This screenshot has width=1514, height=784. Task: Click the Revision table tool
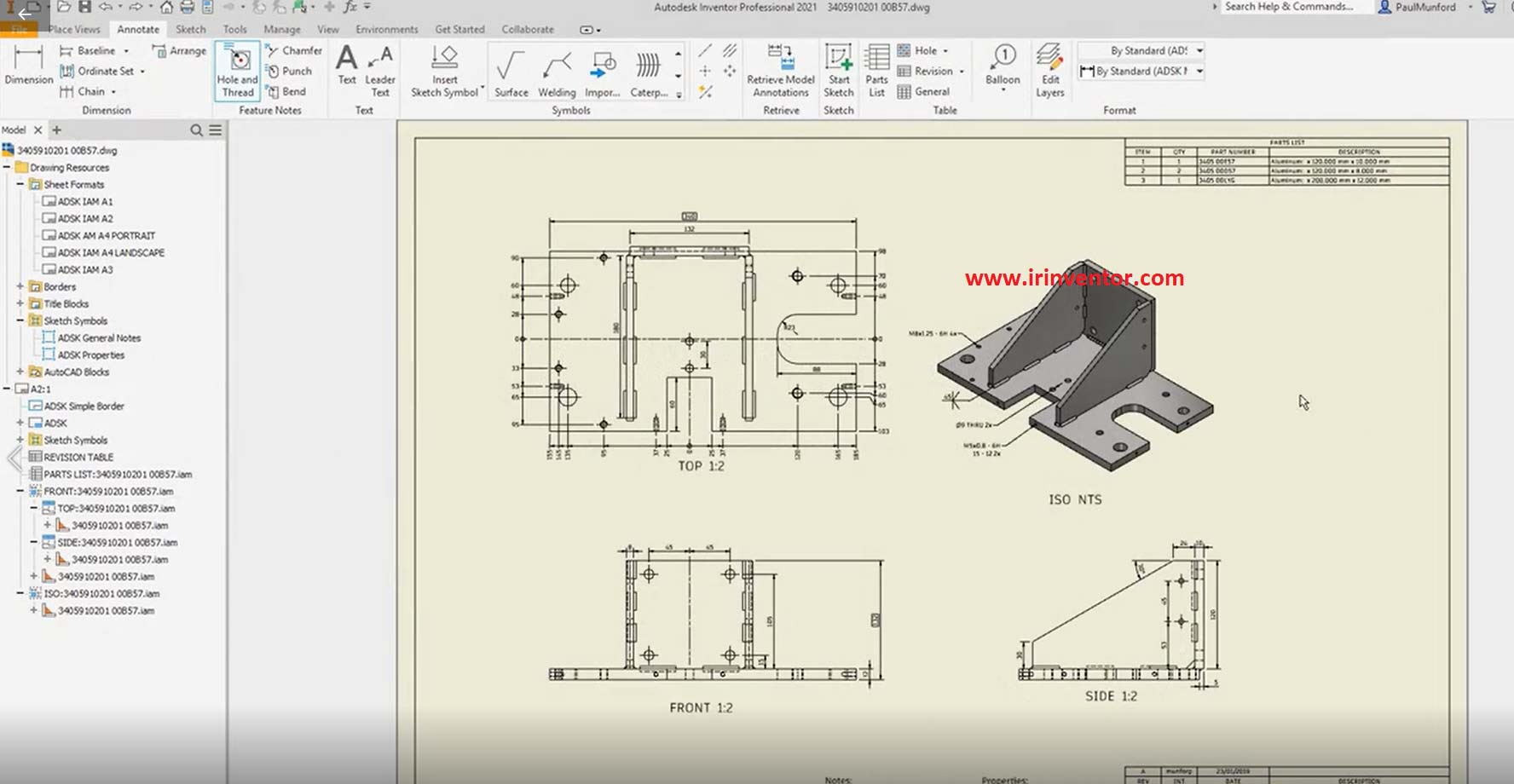tap(926, 71)
